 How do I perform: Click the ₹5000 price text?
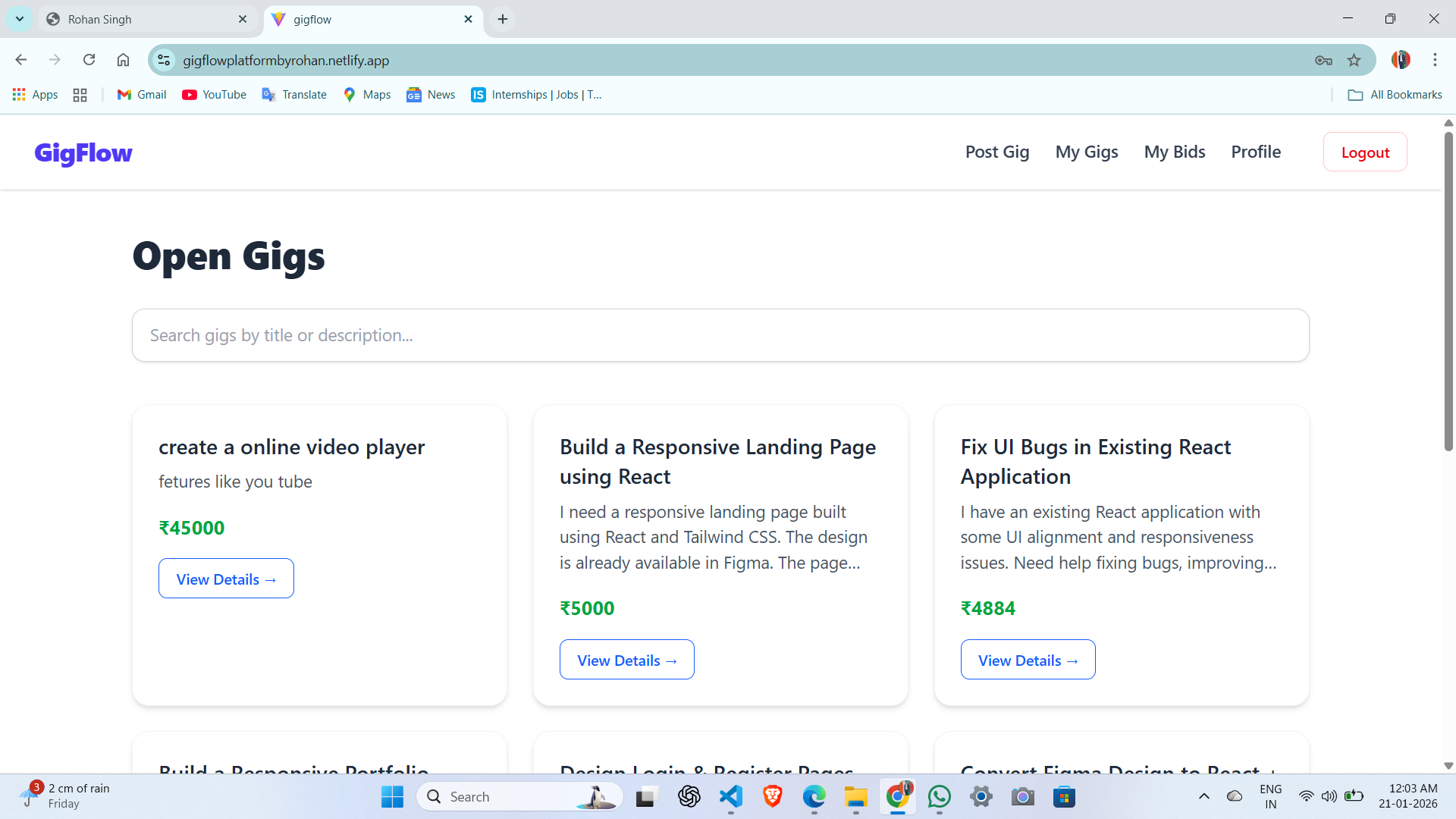click(x=587, y=608)
